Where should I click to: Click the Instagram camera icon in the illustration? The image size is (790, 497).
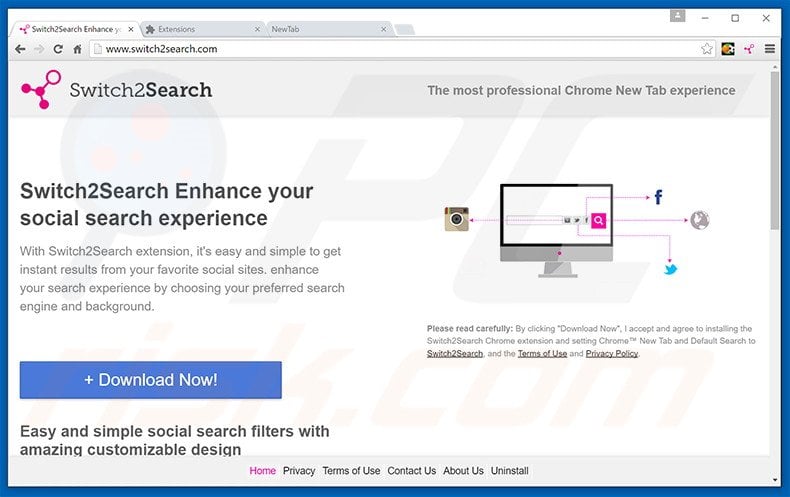tap(456, 219)
